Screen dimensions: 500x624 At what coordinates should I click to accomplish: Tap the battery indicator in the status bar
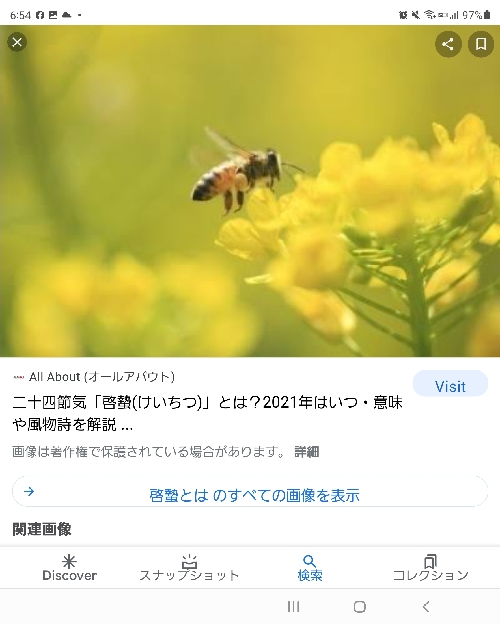tap(487, 15)
